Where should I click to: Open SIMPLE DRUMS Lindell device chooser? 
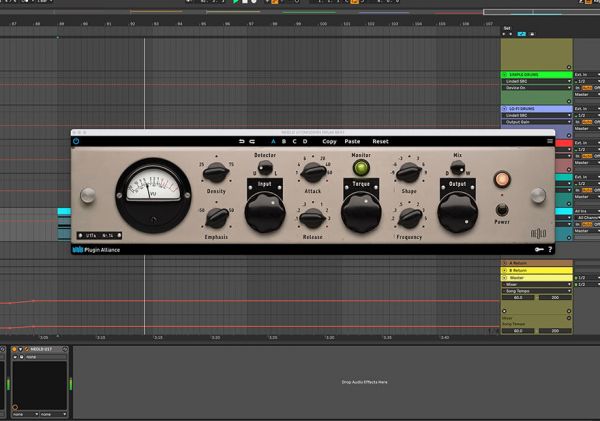(537, 81)
